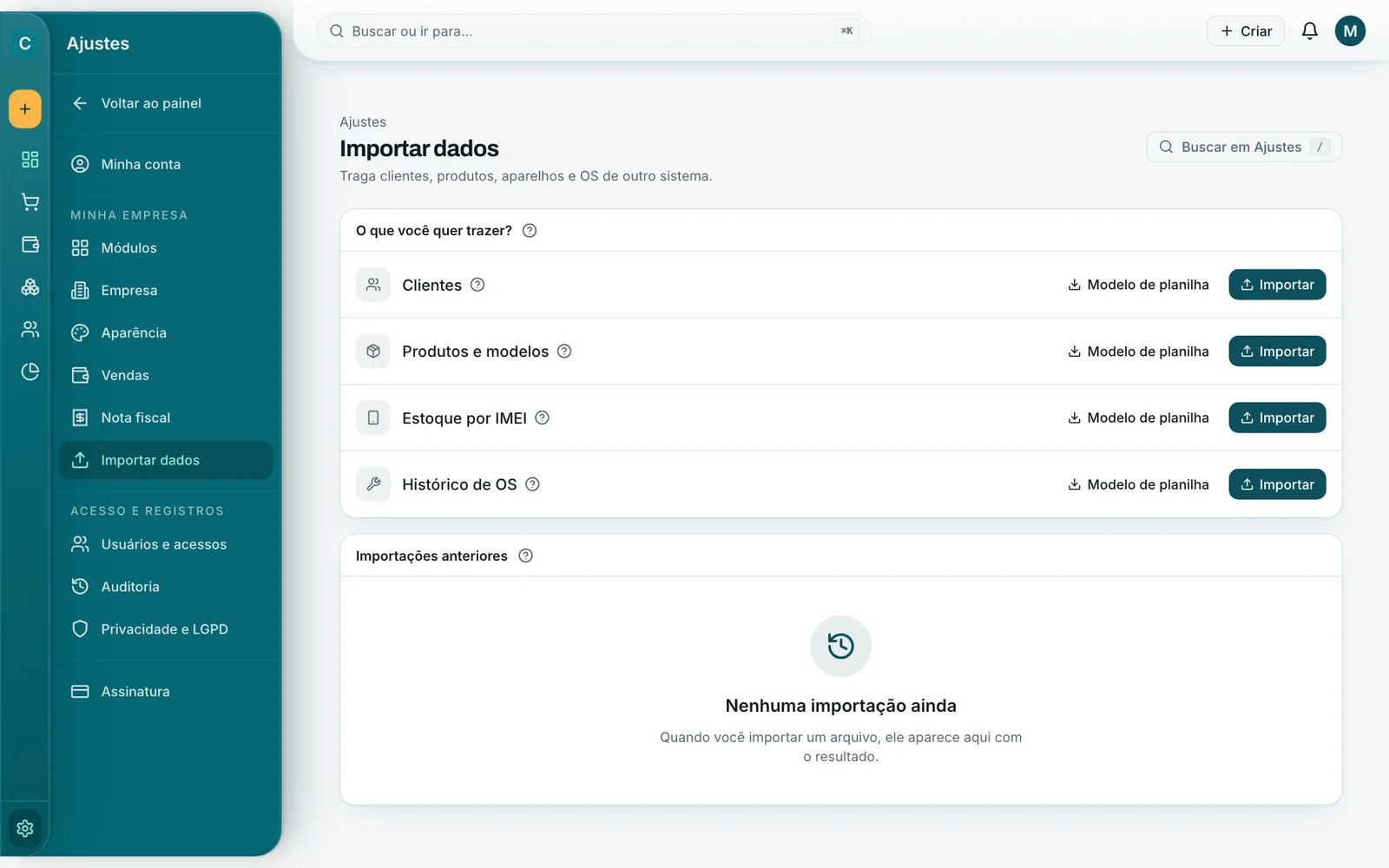This screenshot has width=1389, height=868.
Task: Open Assinatura page
Action: [166, 692]
